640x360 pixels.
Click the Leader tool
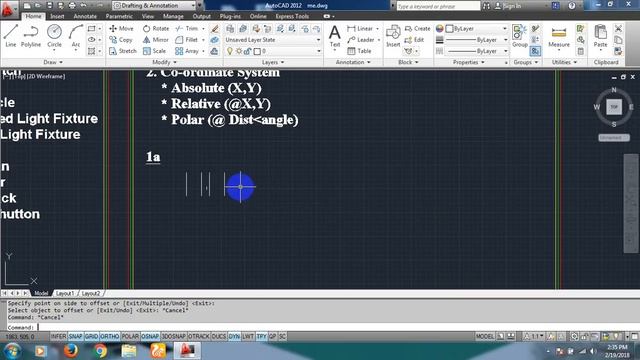coord(361,40)
